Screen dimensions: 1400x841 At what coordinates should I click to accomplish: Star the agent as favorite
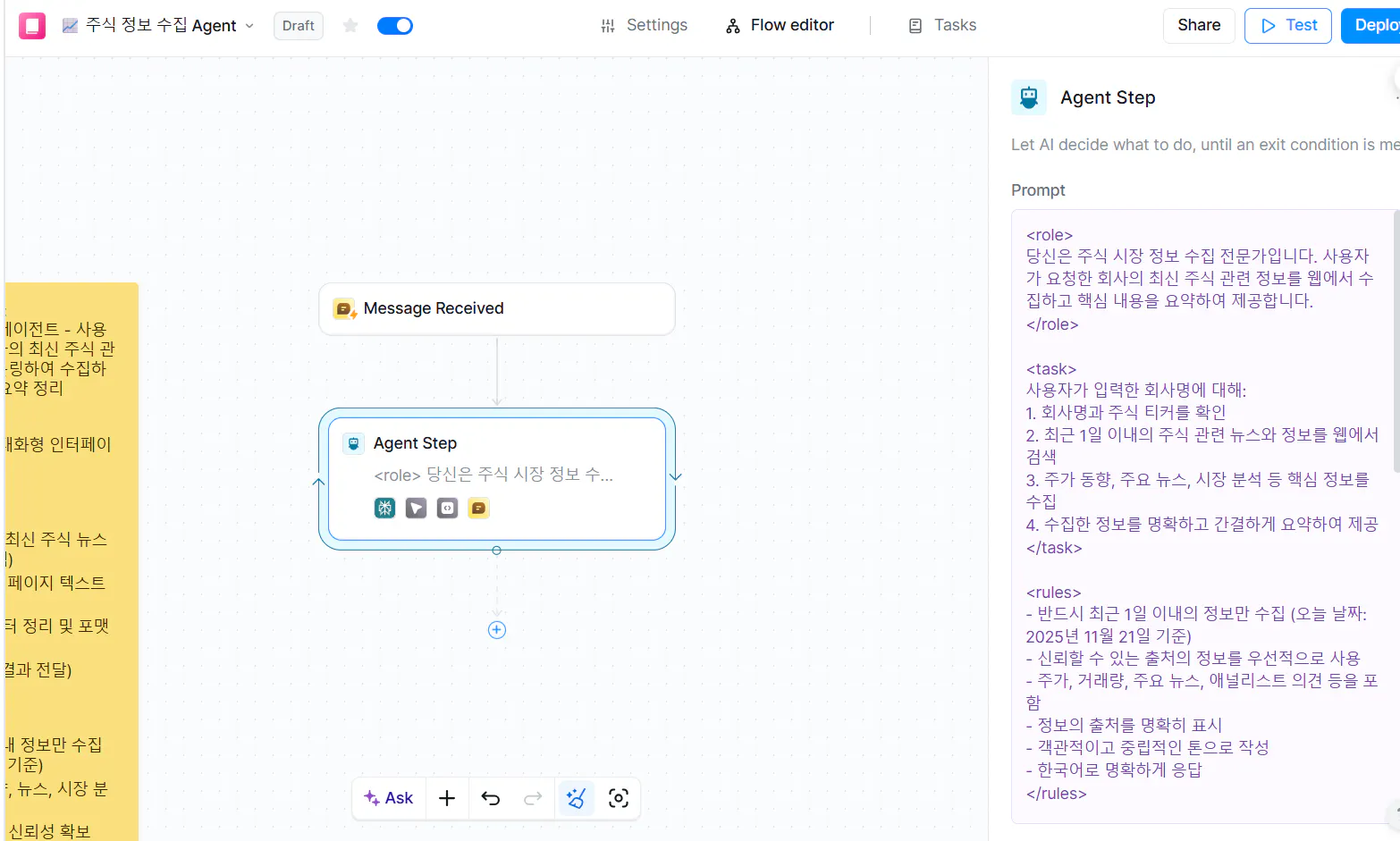pos(350,26)
